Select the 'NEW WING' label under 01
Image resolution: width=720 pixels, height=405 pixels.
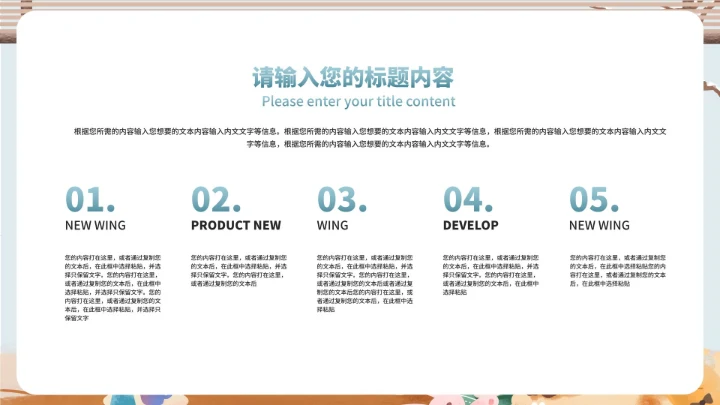click(95, 225)
